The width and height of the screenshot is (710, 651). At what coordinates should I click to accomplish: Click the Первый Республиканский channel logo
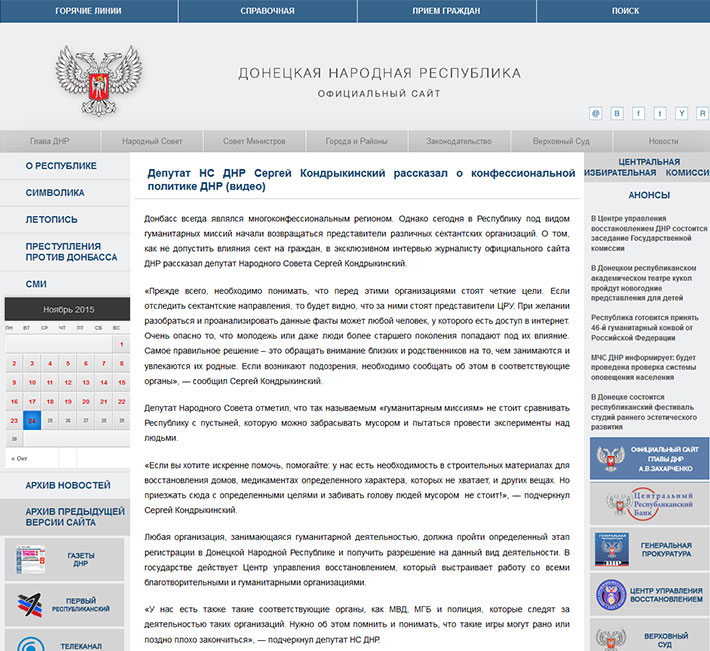pyautogui.click(x=30, y=605)
